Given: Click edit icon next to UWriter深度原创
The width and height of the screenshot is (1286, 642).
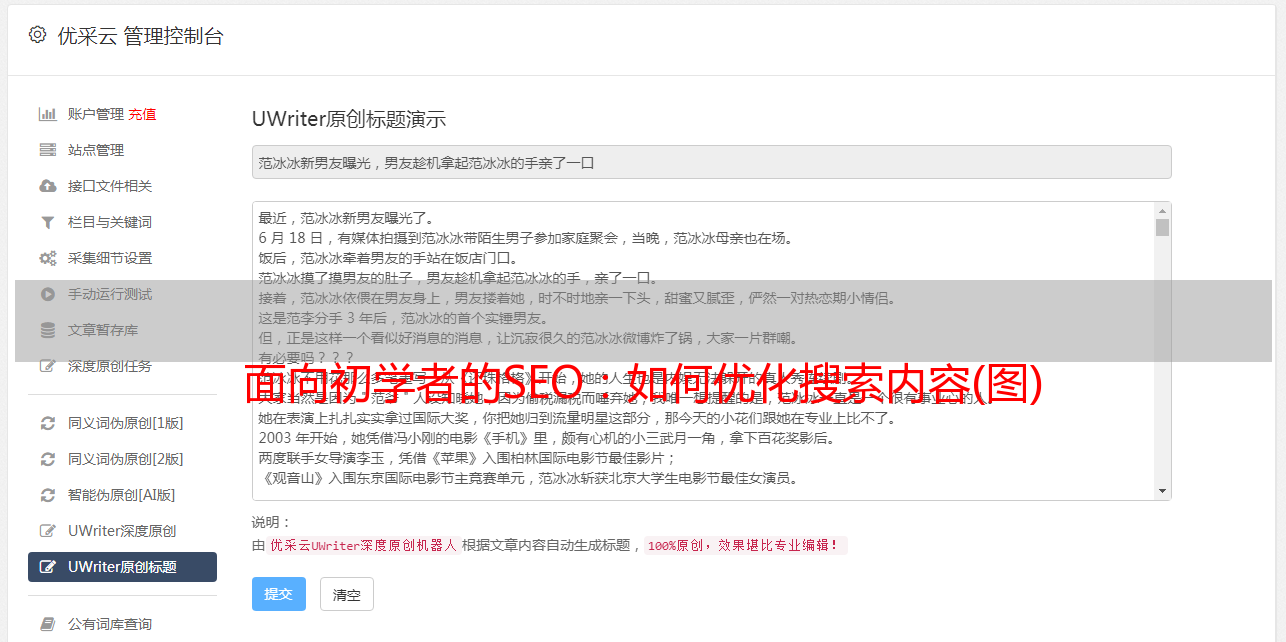Looking at the screenshot, I should [x=47, y=531].
